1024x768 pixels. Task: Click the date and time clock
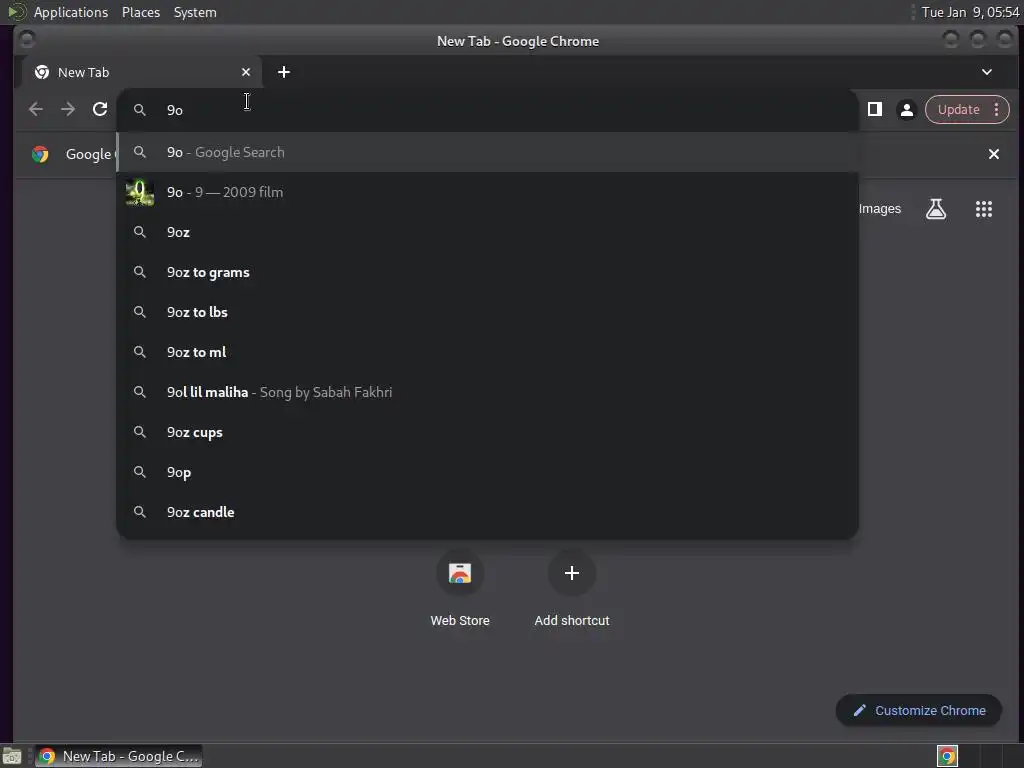[x=970, y=12]
